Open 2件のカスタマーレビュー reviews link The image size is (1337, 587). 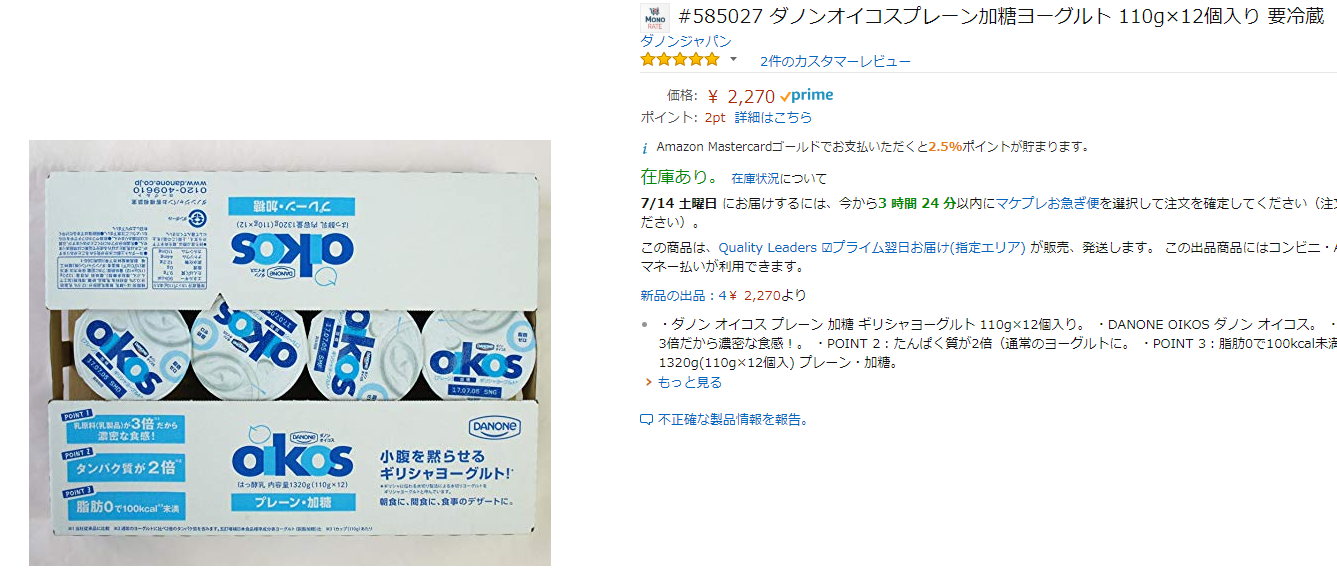(835, 61)
